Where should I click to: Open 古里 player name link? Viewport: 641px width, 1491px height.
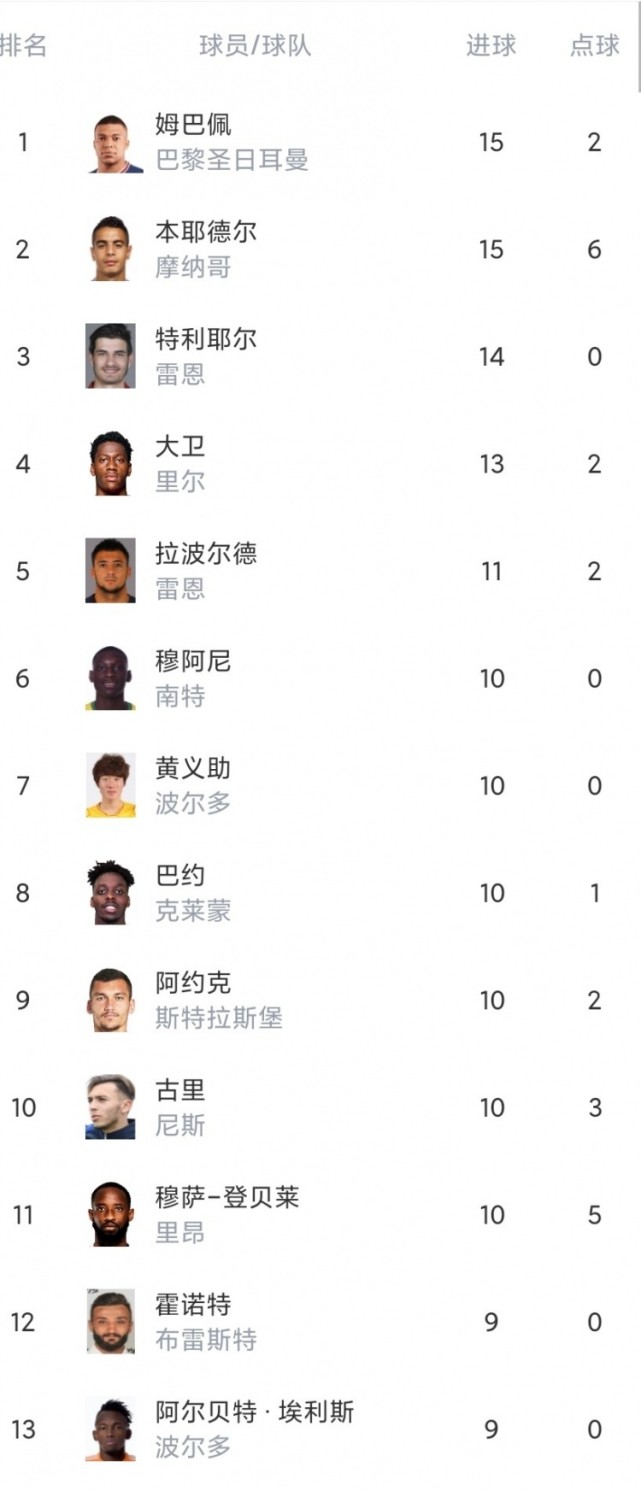(180, 1090)
